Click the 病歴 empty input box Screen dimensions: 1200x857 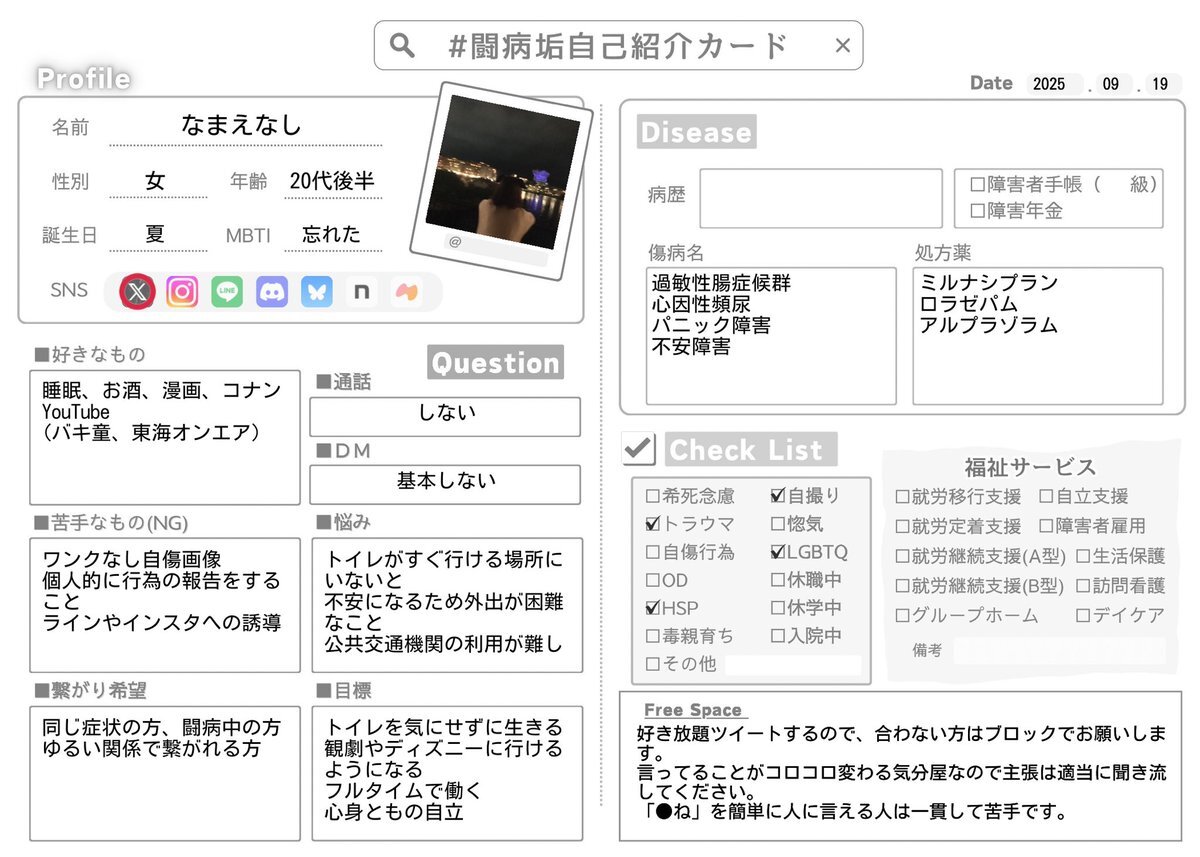821,198
